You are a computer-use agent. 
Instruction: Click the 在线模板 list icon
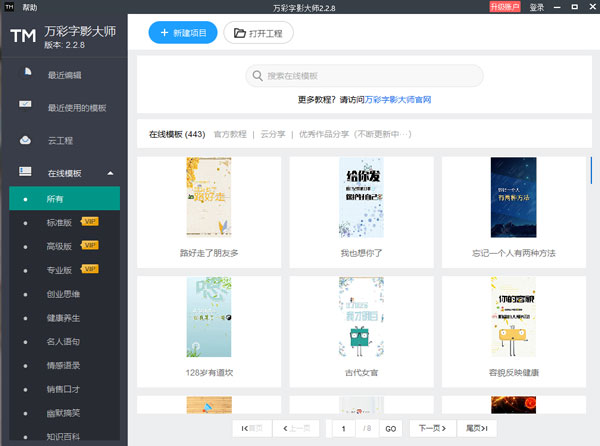pos(25,171)
